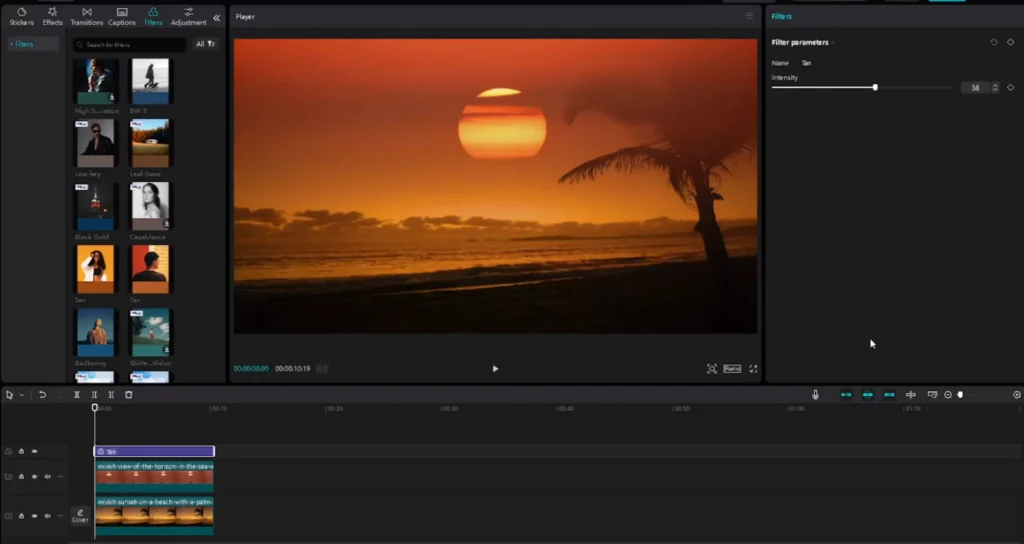Download the High Saturation filter
This screenshot has height=544, width=1024.
112,97
